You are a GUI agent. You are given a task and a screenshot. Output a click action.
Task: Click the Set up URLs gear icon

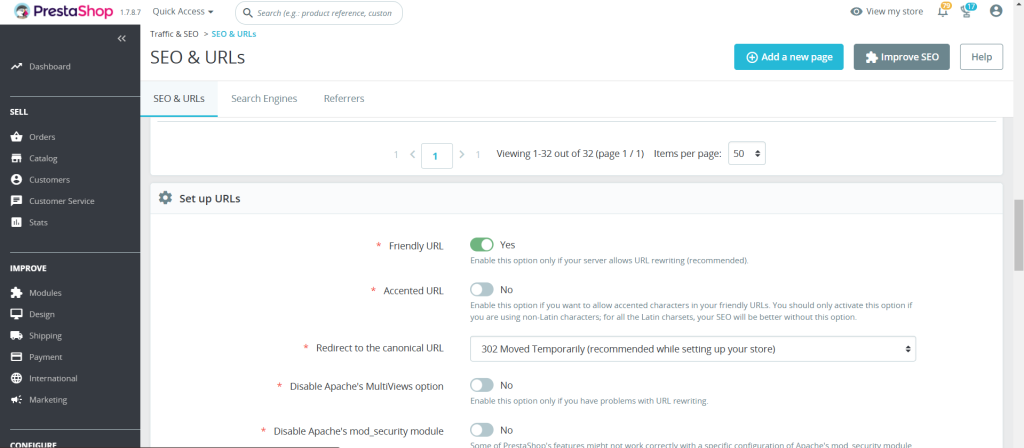pos(165,198)
